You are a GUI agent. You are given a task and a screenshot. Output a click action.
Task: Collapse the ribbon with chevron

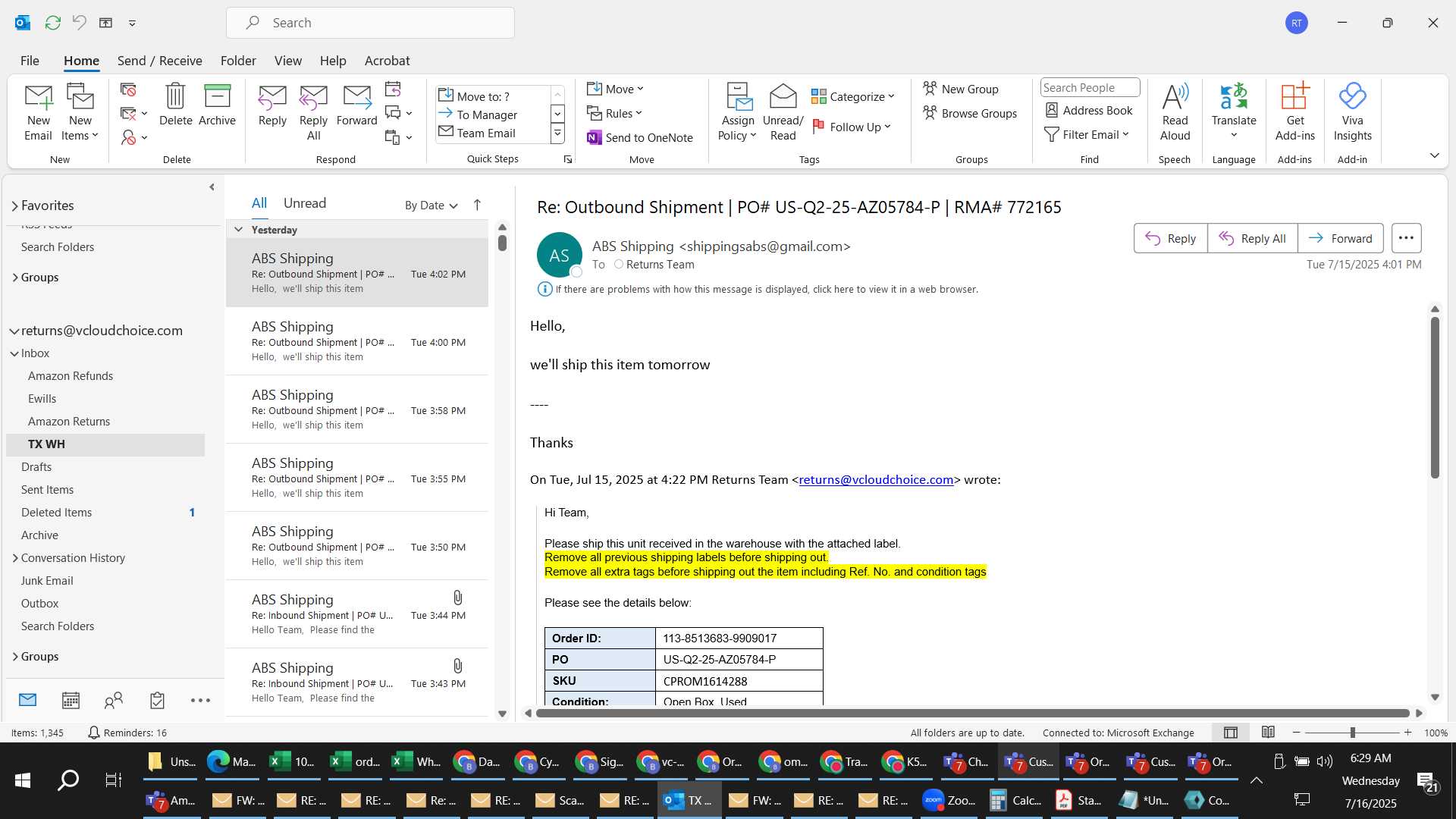(x=1434, y=155)
